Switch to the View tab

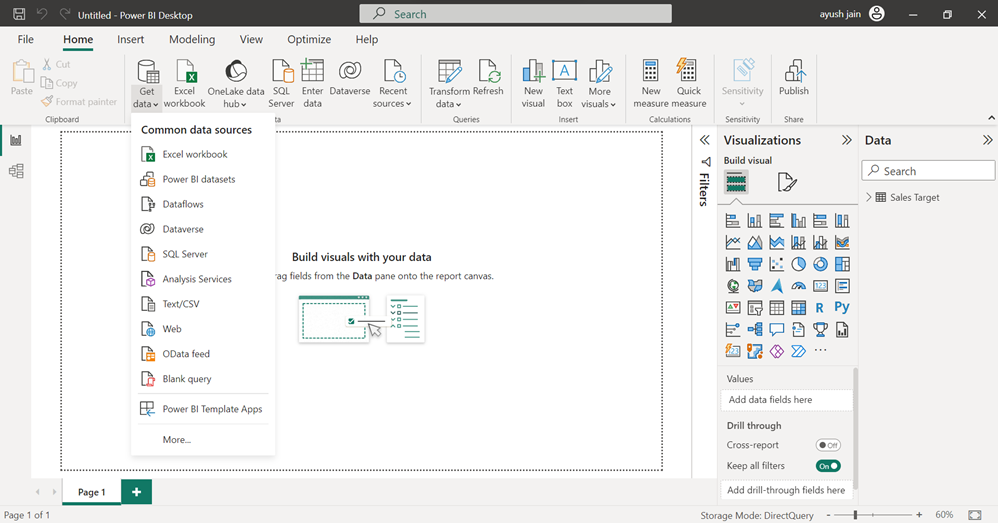click(x=251, y=39)
